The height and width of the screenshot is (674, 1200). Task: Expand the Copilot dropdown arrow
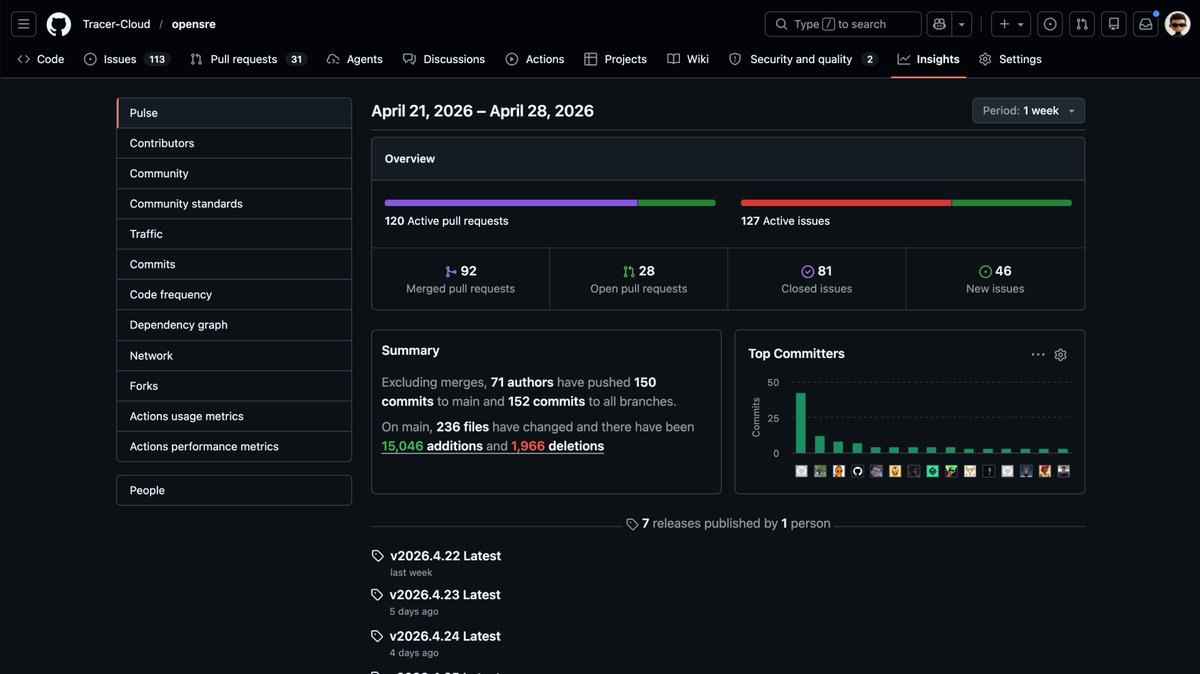tap(962, 24)
